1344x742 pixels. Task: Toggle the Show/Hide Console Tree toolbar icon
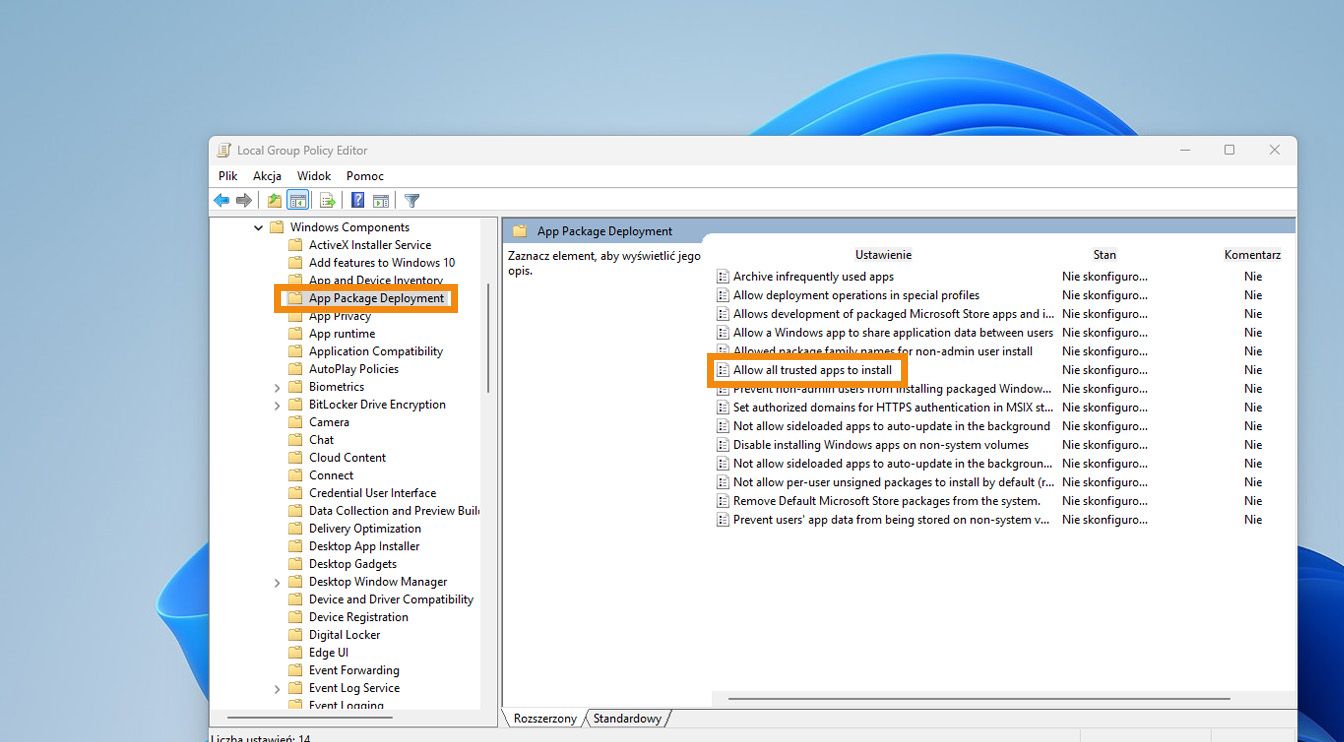tap(297, 200)
